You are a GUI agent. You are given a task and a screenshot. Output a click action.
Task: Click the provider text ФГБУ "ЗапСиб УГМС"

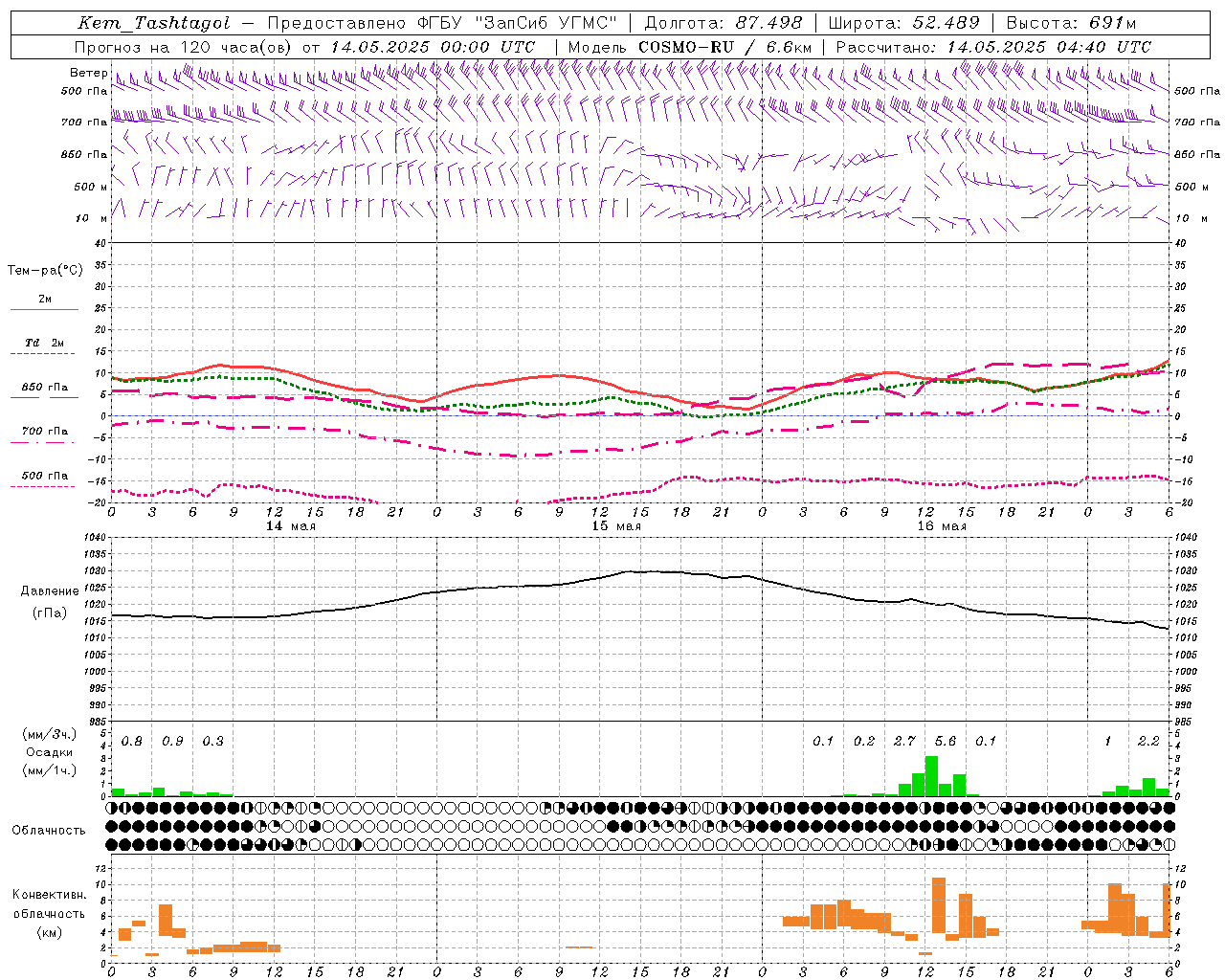click(x=518, y=23)
